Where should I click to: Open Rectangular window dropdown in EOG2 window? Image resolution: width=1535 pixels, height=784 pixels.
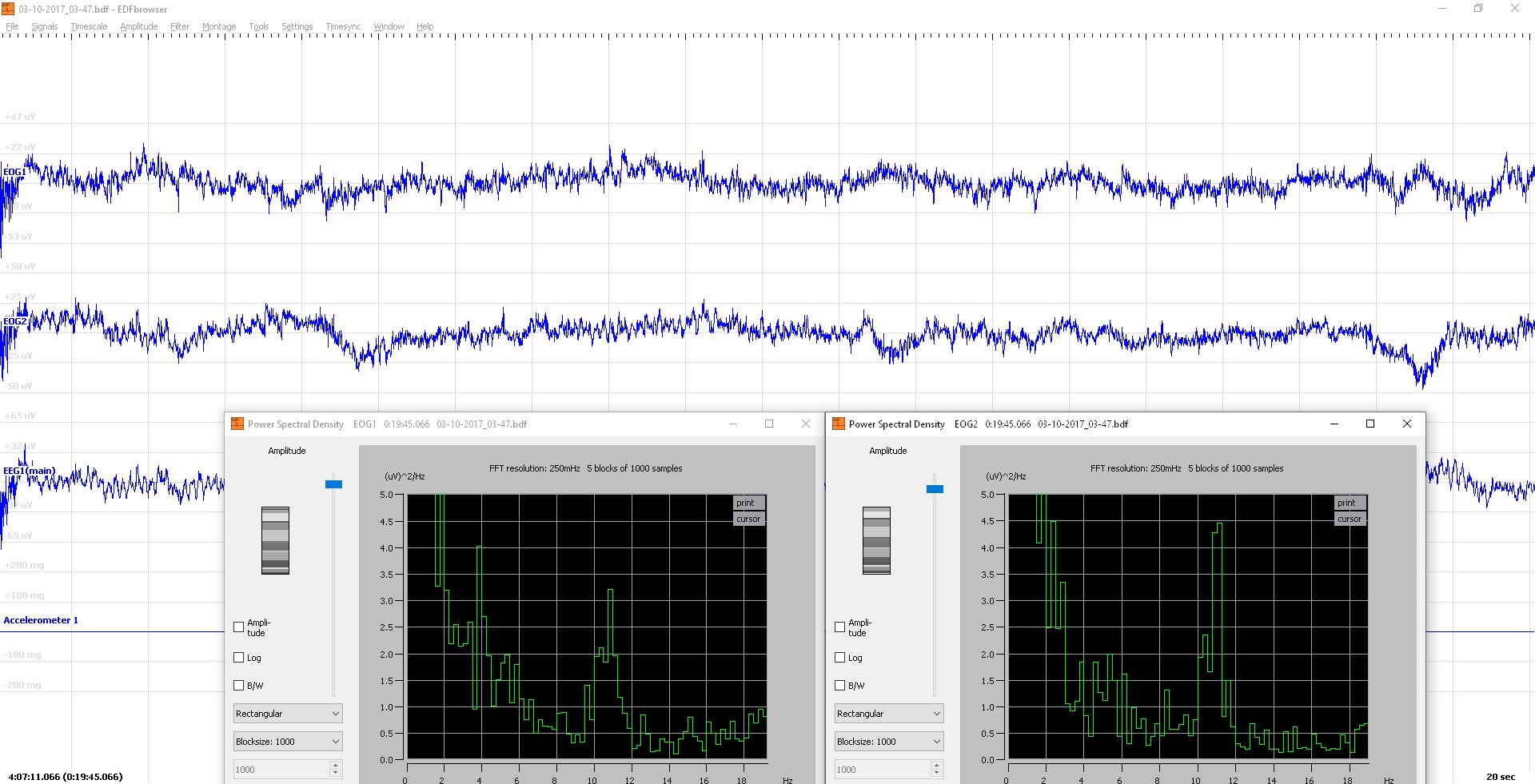pos(889,714)
